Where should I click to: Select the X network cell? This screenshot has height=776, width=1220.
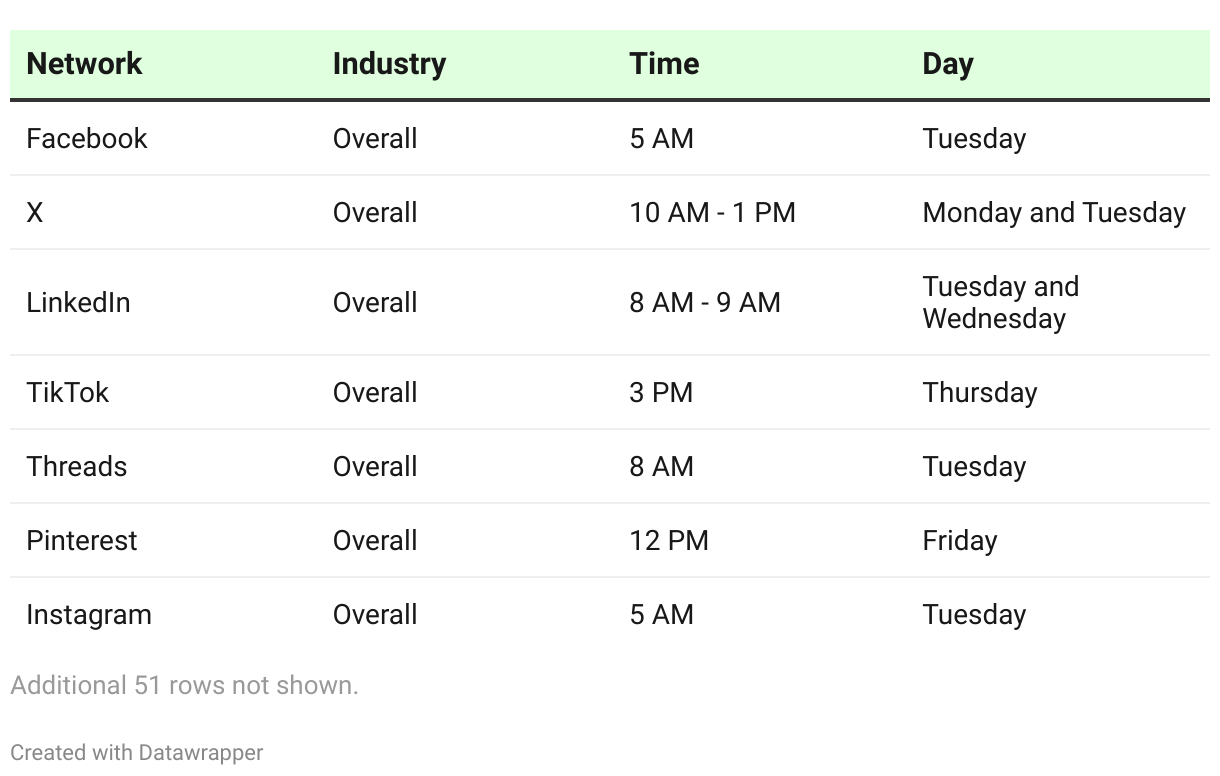[x=35, y=212]
